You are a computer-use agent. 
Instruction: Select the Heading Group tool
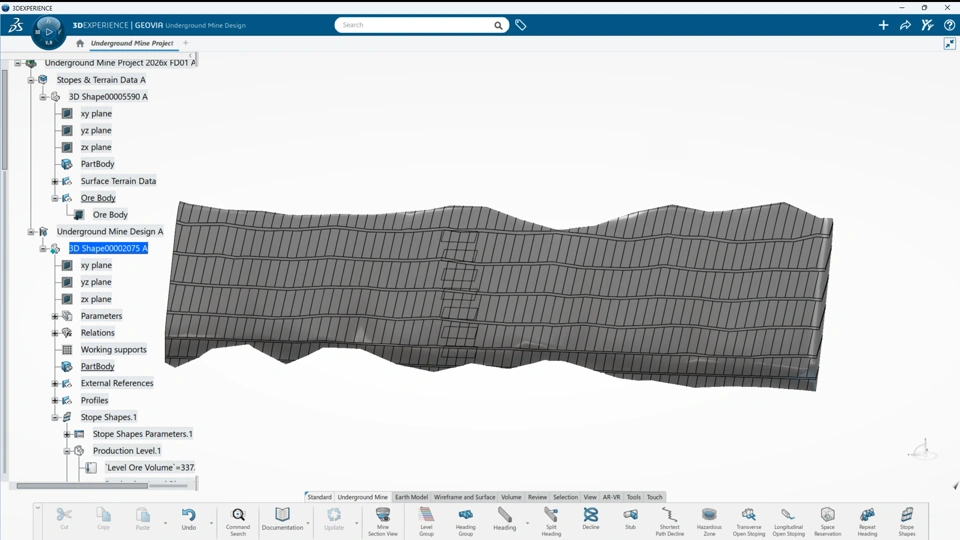(x=465, y=522)
